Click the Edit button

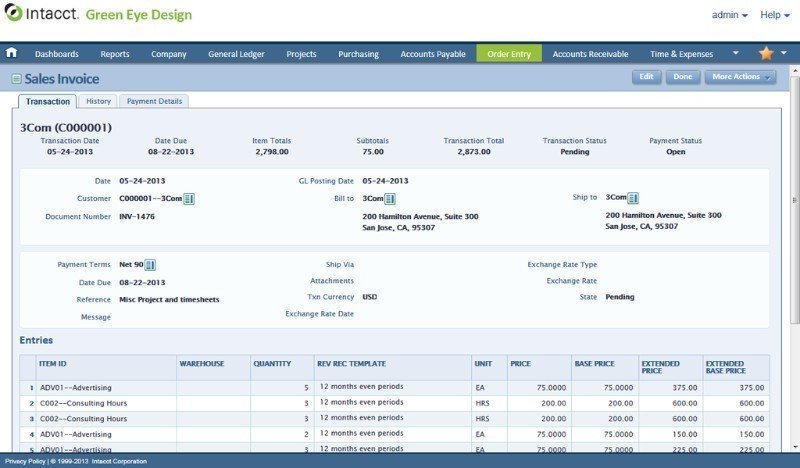pos(646,77)
